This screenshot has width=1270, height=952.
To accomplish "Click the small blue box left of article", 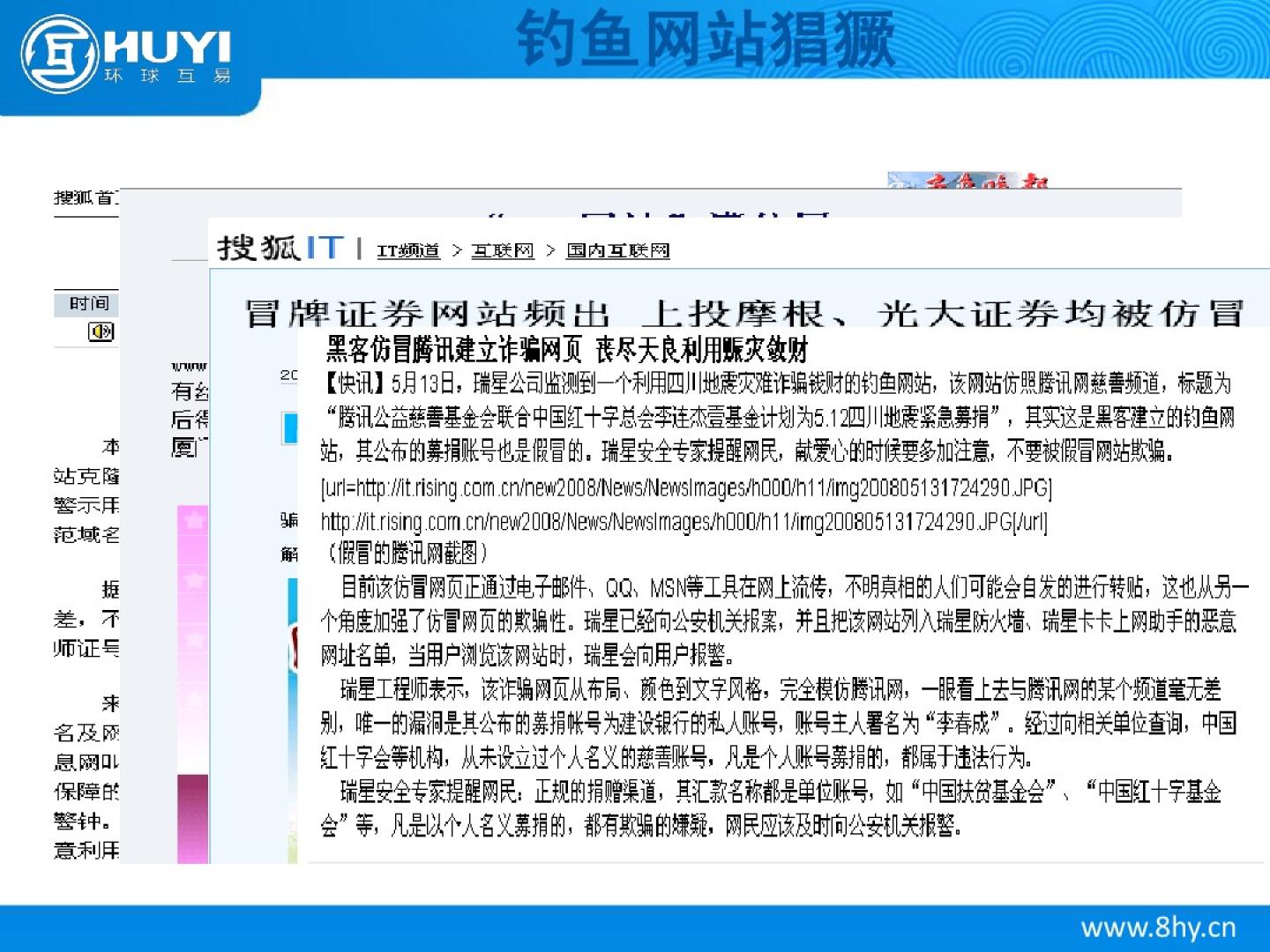I will point(289,428).
